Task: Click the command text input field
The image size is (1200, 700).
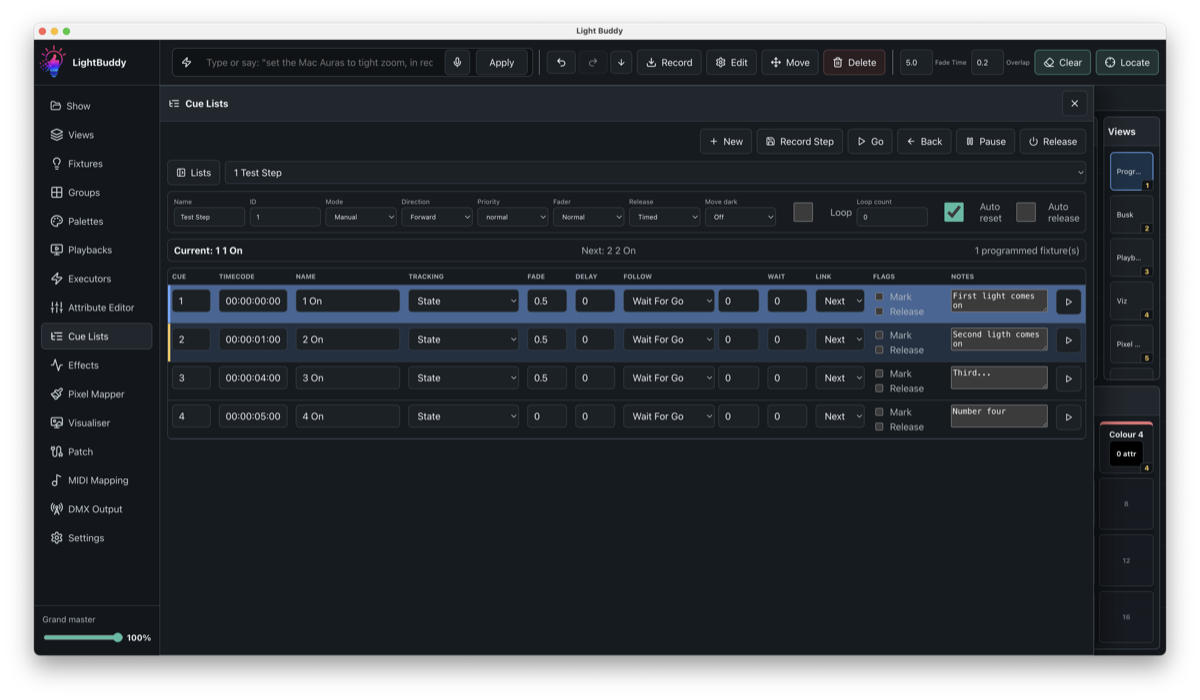Action: point(320,62)
